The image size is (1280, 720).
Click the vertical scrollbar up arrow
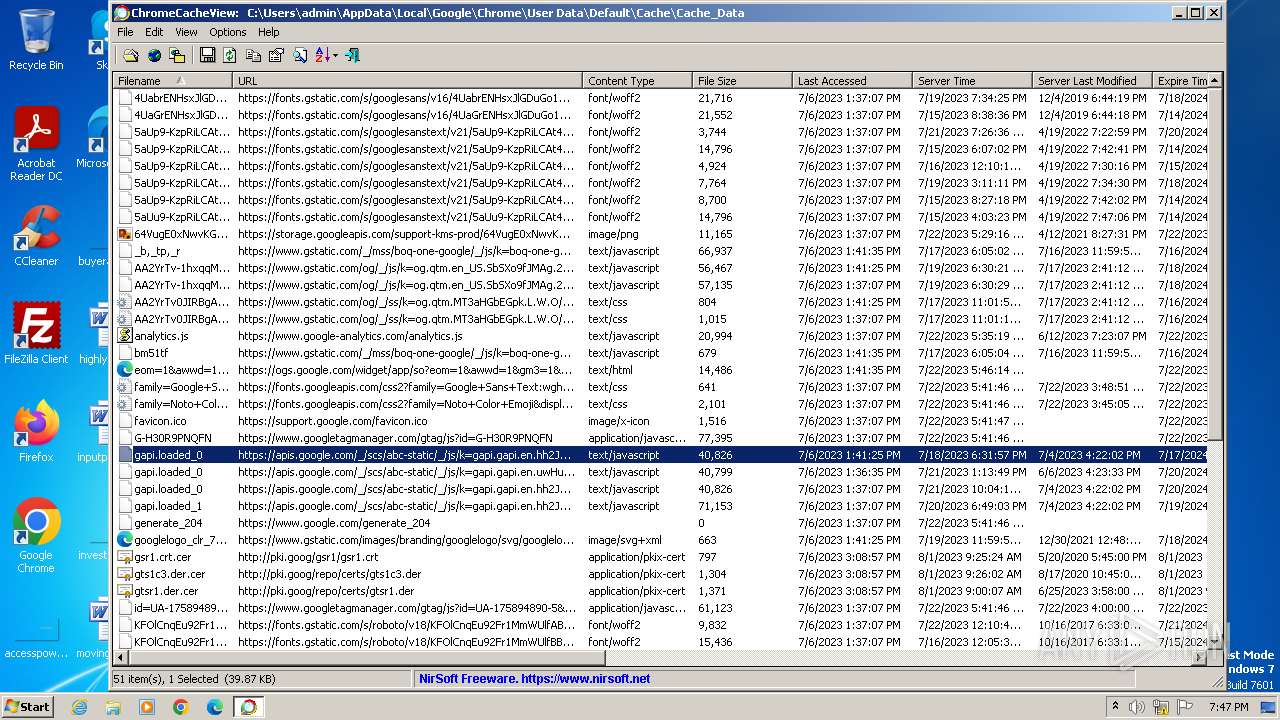click(x=1215, y=81)
